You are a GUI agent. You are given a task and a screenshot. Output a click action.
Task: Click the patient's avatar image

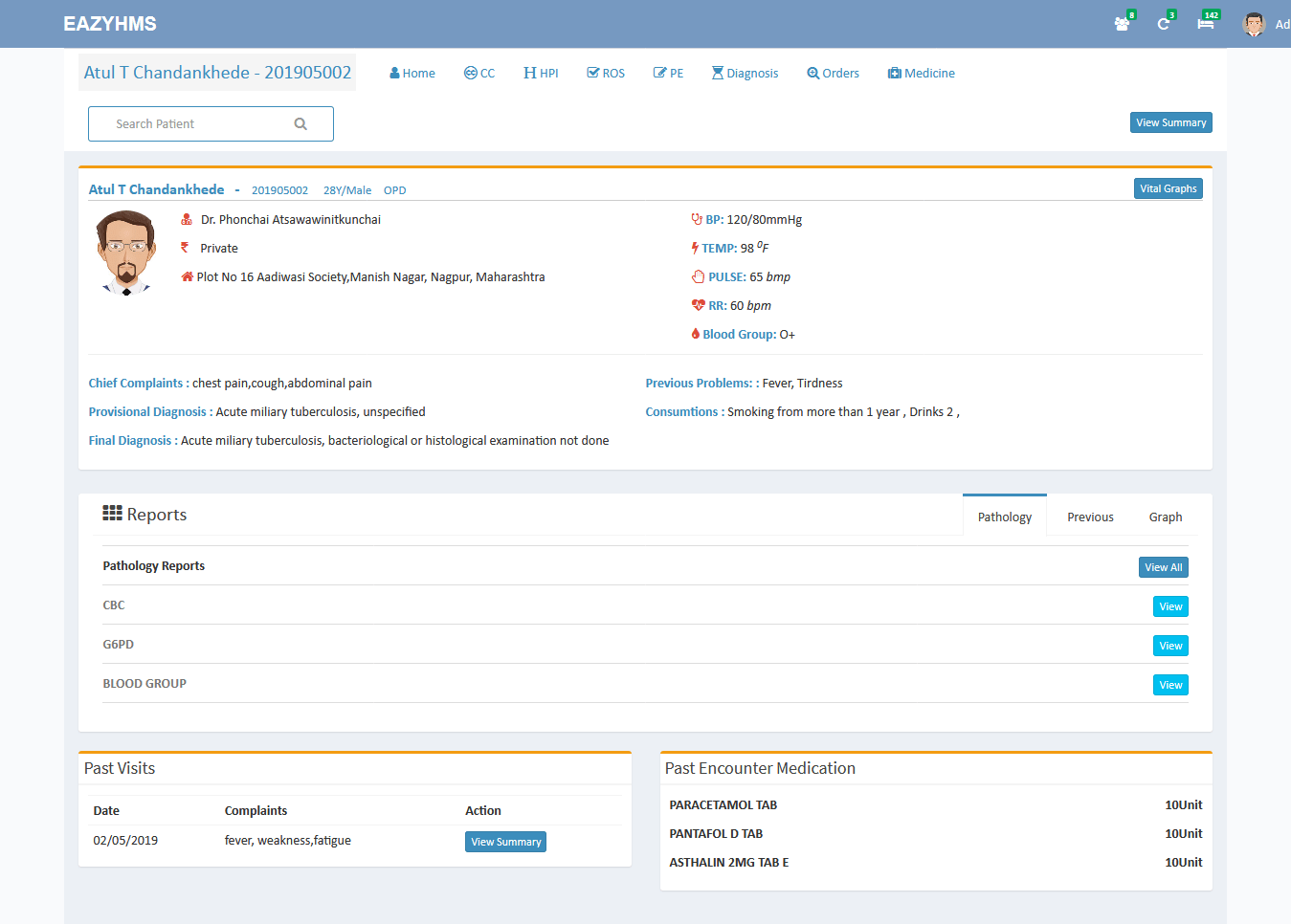point(126,253)
